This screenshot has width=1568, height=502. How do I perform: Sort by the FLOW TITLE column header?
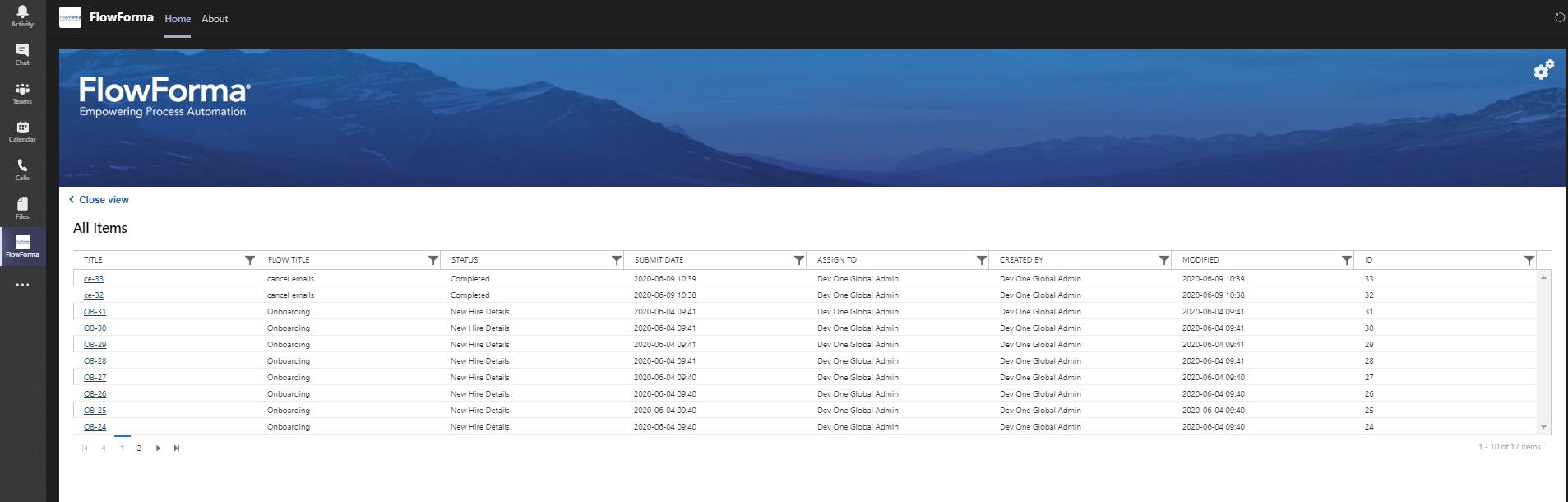289,260
